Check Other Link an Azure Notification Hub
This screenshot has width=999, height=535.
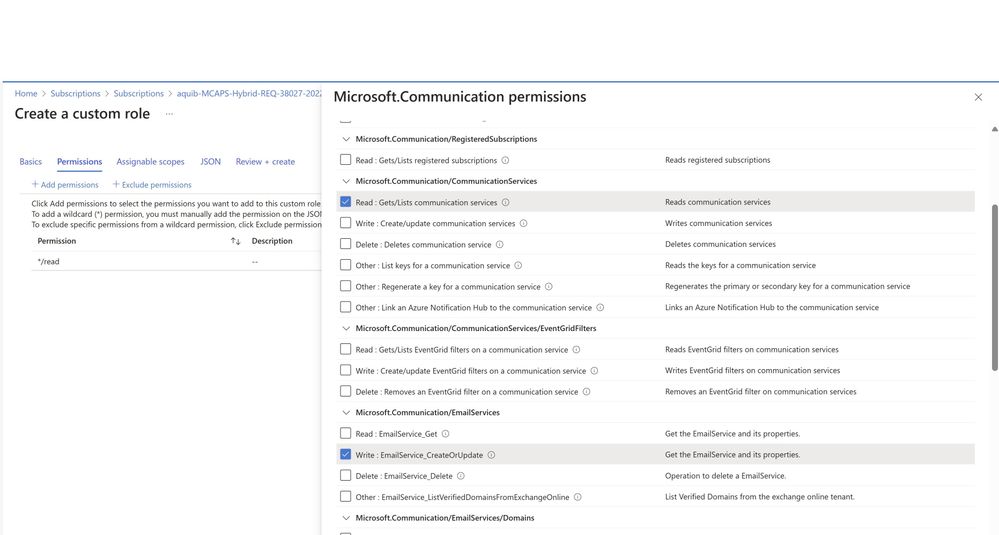coord(345,307)
